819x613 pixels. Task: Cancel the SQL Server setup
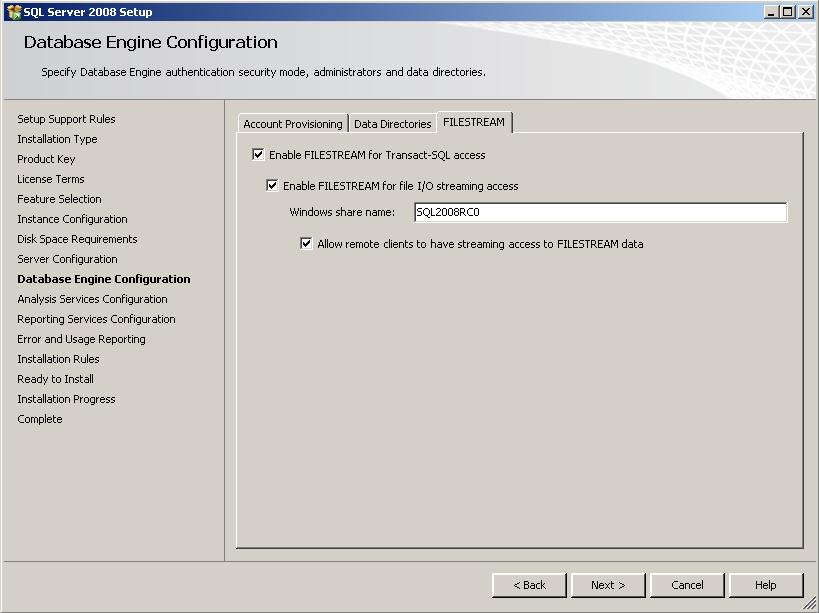coord(687,585)
